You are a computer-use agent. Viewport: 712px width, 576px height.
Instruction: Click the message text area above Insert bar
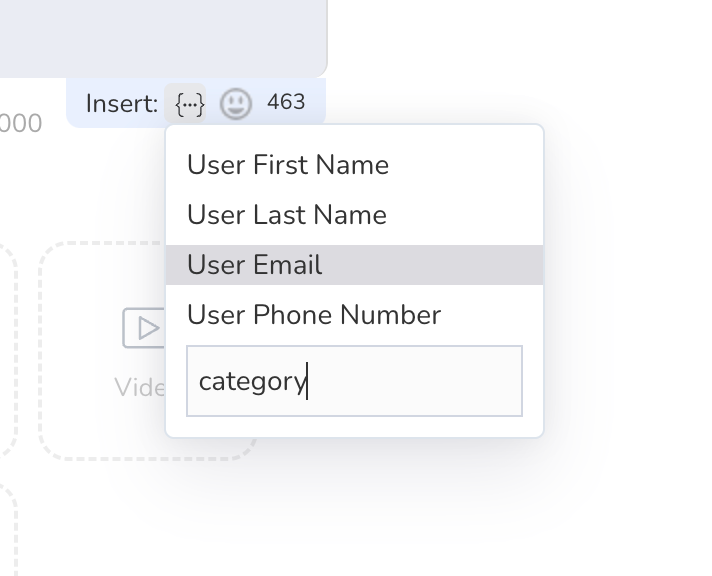coord(163,36)
